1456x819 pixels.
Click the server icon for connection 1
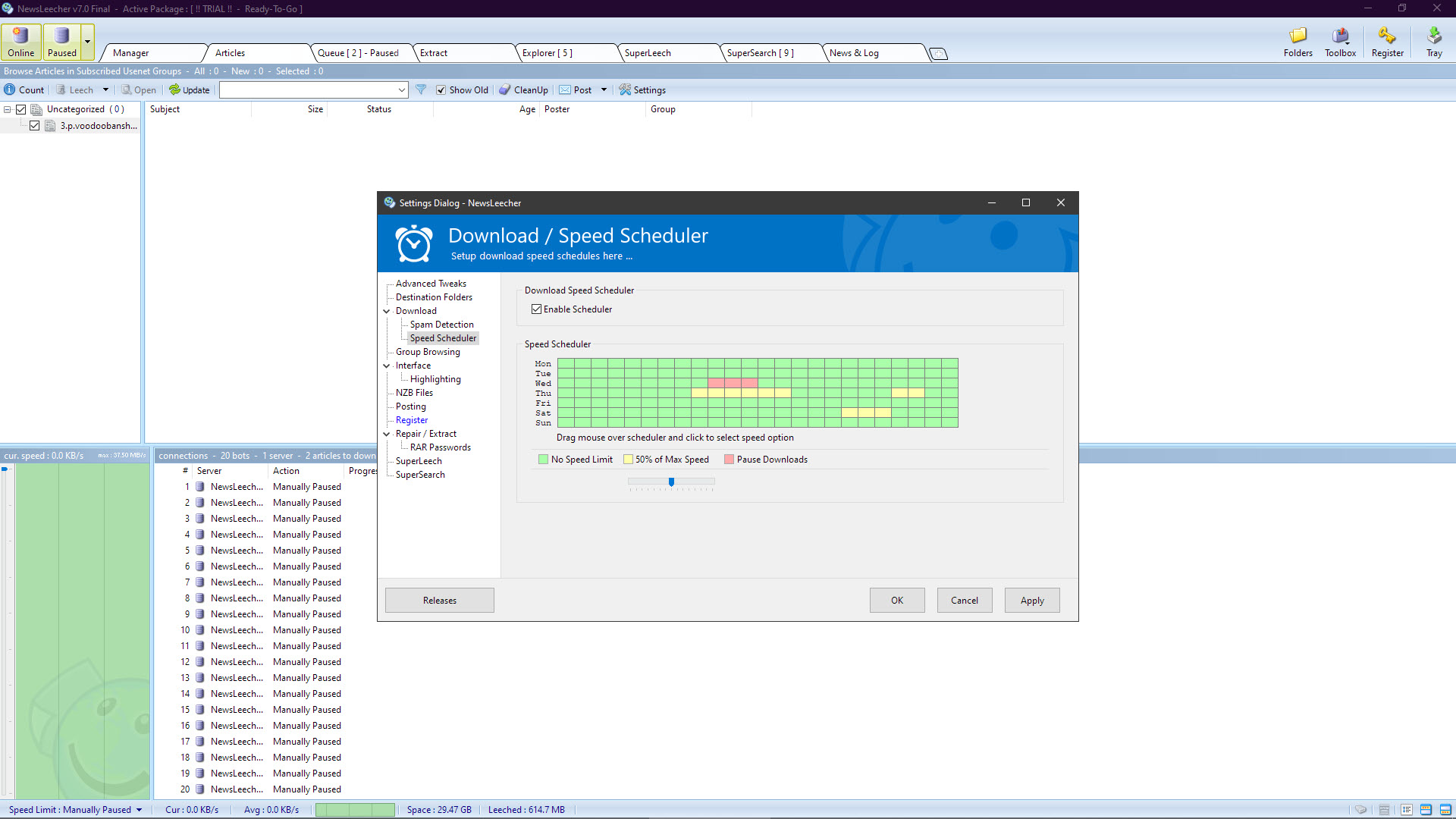click(x=200, y=487)
